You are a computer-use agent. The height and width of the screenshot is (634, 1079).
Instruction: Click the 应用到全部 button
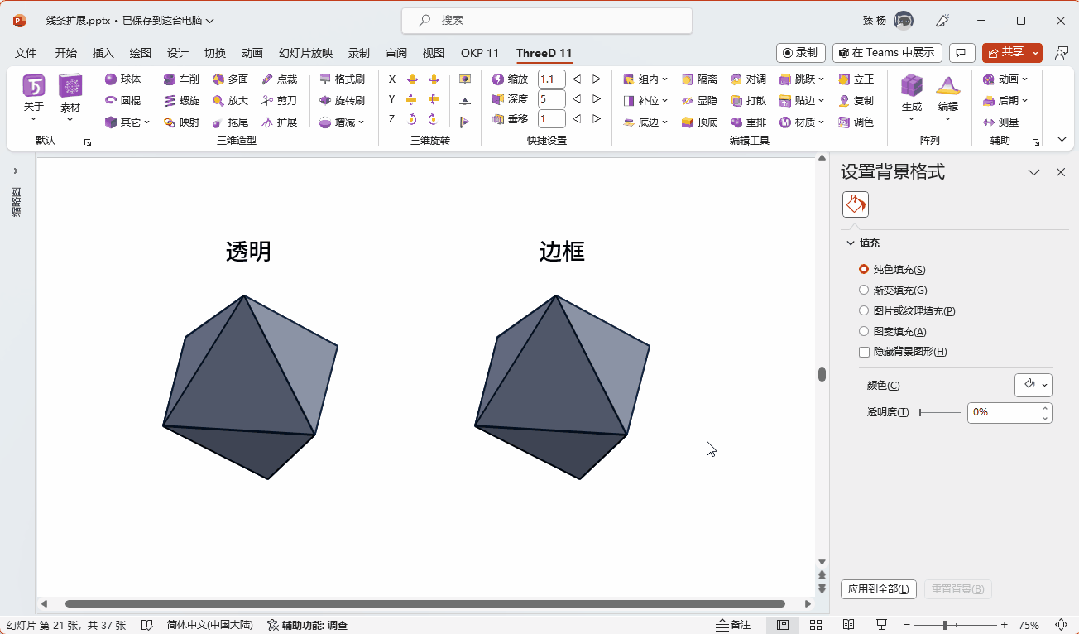pyautogui.click(x=878, y=589)
